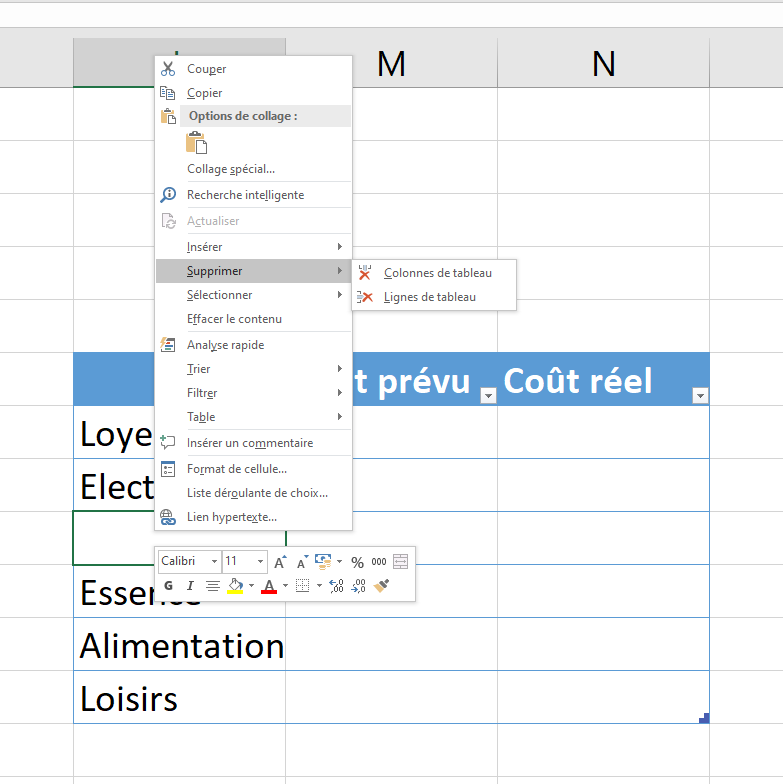
Task: Apply percent style in mini toolbar
Action: click(x=357, y=562)
